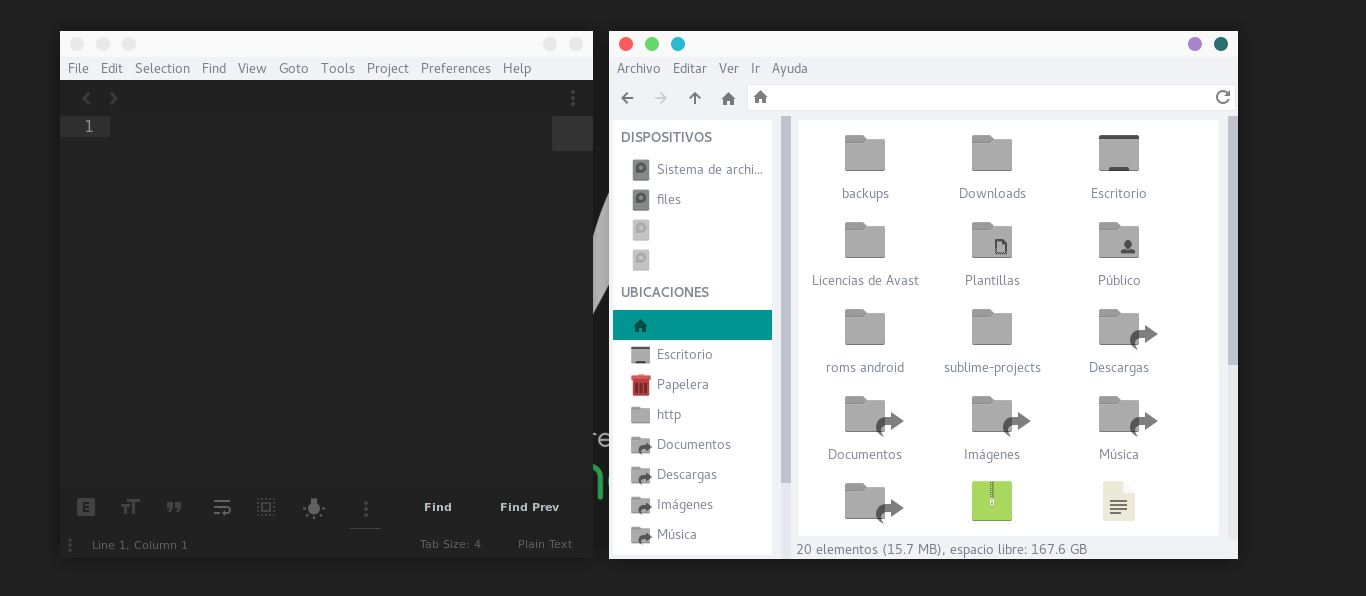This screenshot has width=1366, height=596.
Task: Click the file view vertical scrollbar
Action: point(1233,241)
